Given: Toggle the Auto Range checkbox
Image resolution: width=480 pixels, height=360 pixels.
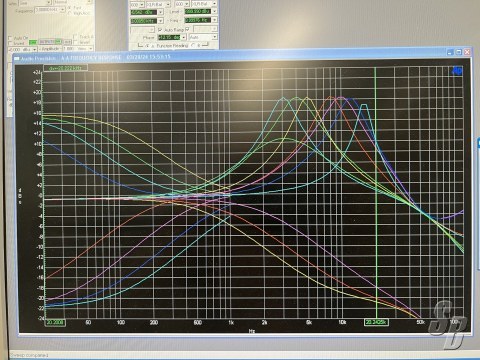Looking at the screenshot, I should coord(160,30).
